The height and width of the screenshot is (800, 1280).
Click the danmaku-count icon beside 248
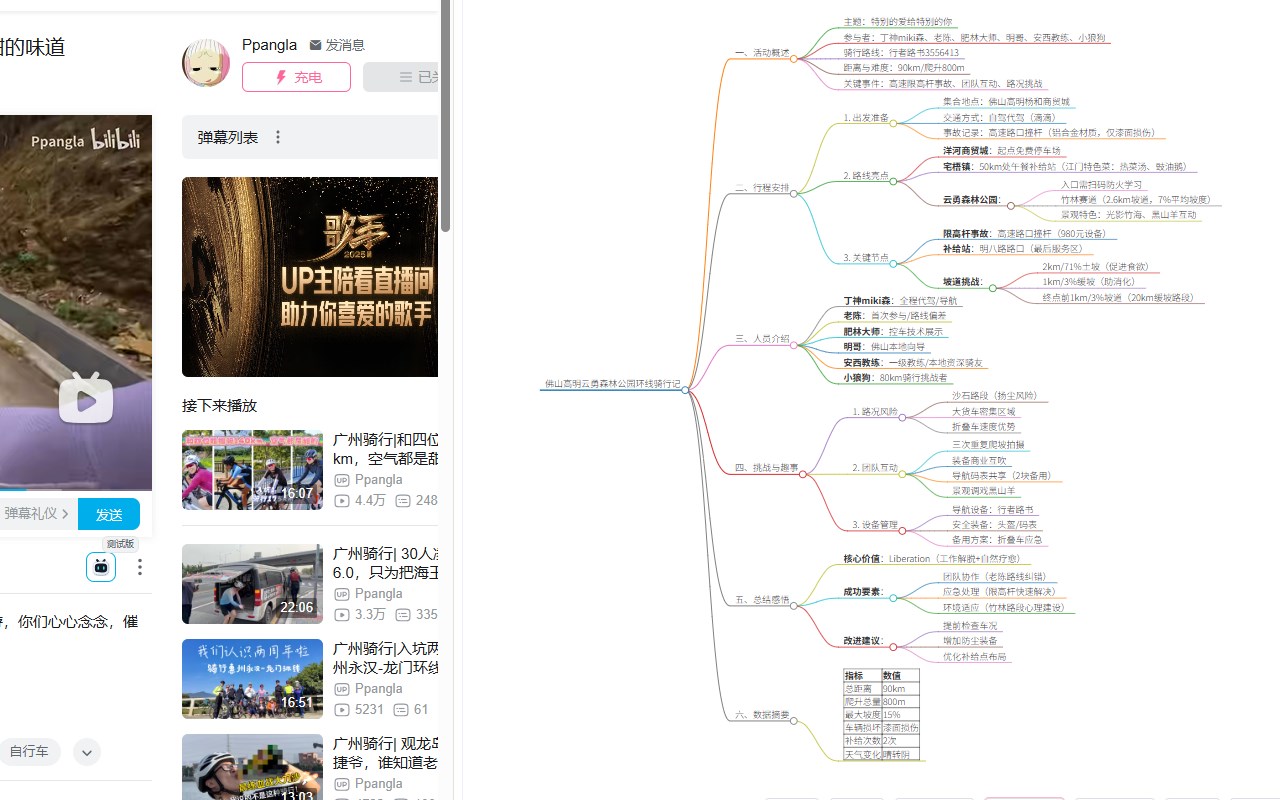point(403,500)
